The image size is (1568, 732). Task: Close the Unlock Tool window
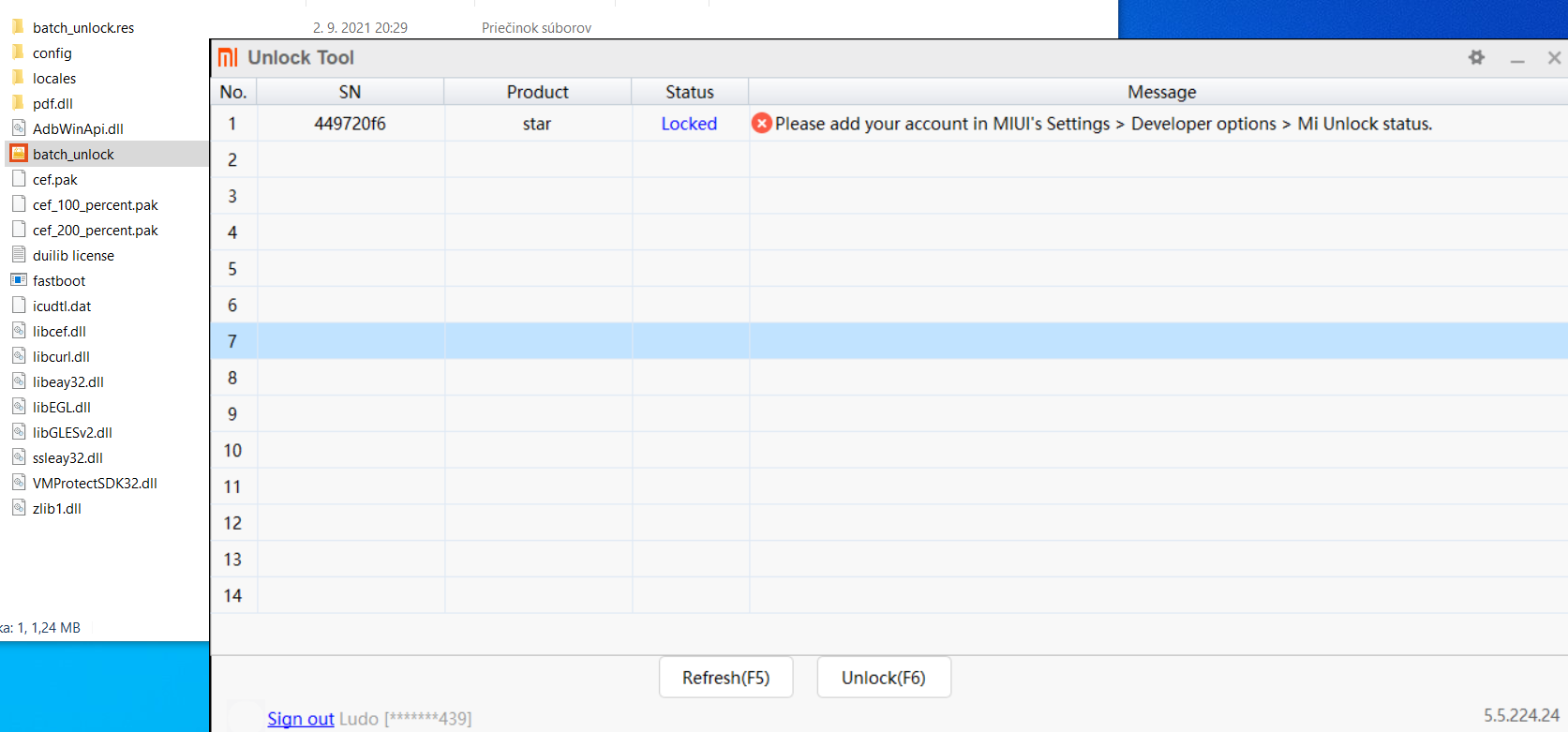pos(1554,58)
